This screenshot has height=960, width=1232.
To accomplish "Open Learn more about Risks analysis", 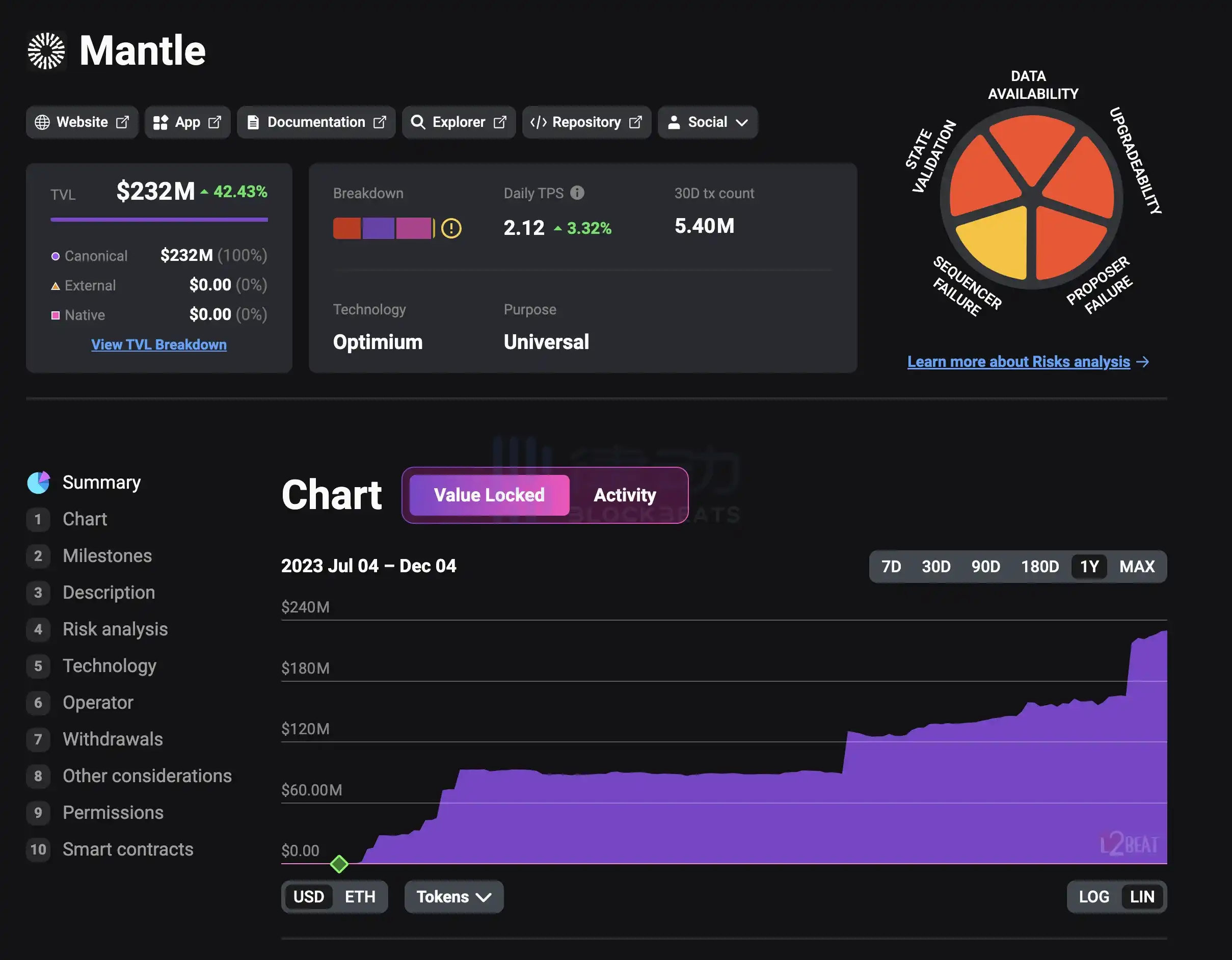I will tap(1018, 362).
